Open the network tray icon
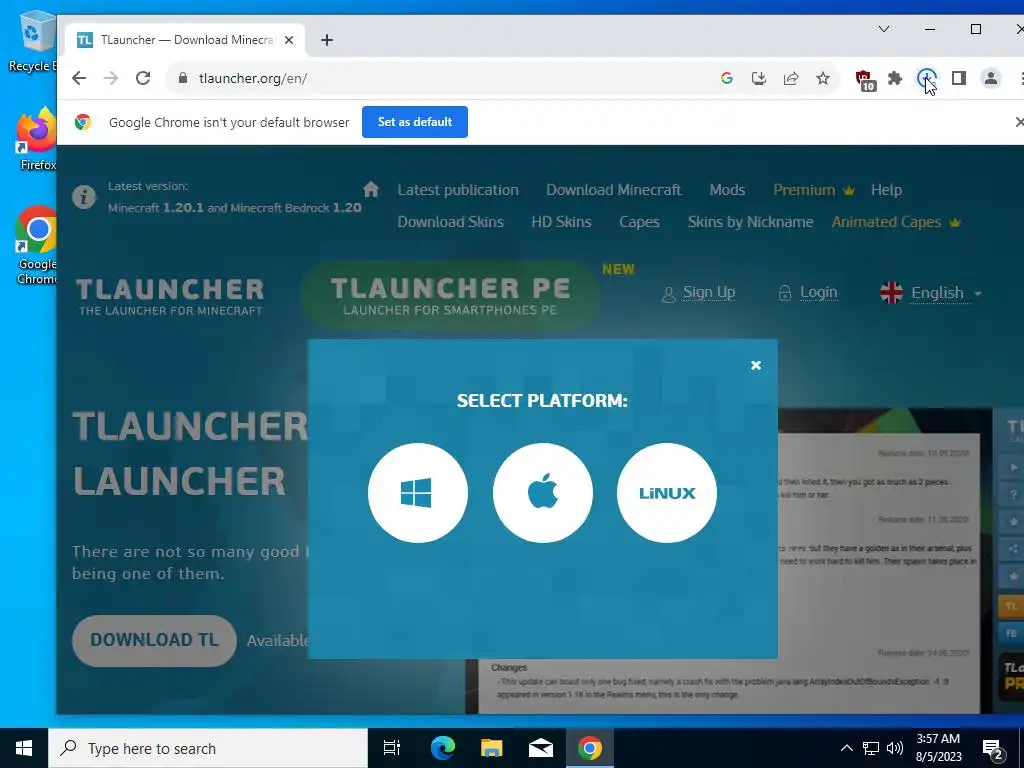 [871, 748]
